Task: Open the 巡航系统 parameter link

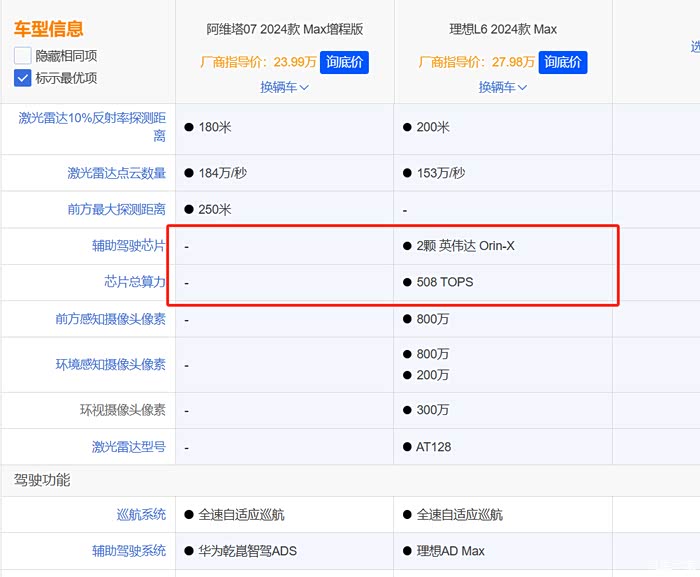Action: point(141,514)
